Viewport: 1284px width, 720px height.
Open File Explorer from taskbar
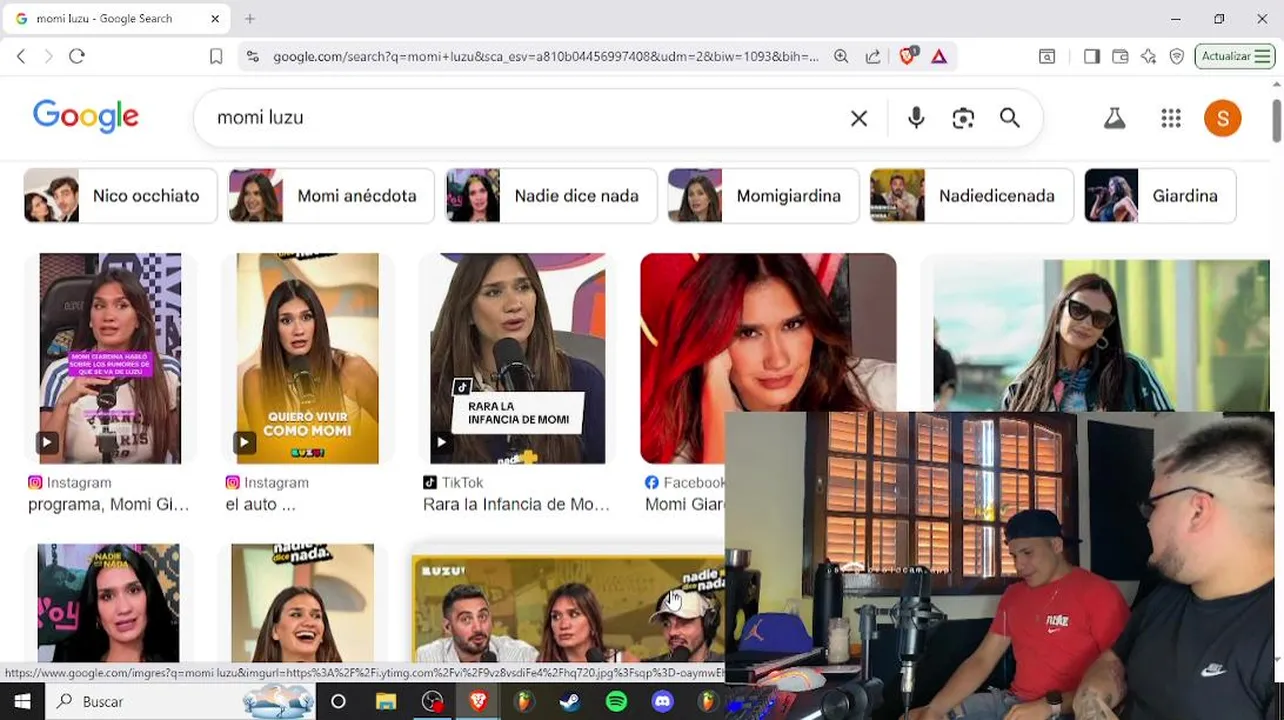point(385,702)
